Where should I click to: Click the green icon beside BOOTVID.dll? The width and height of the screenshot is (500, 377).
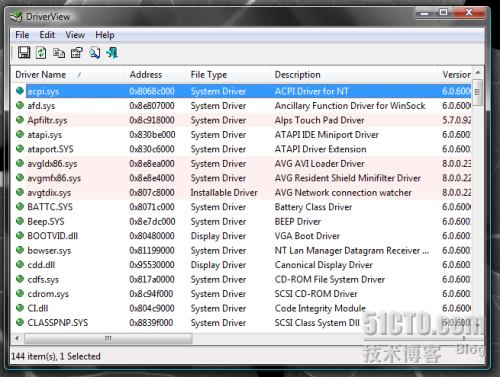coord(20,236)
